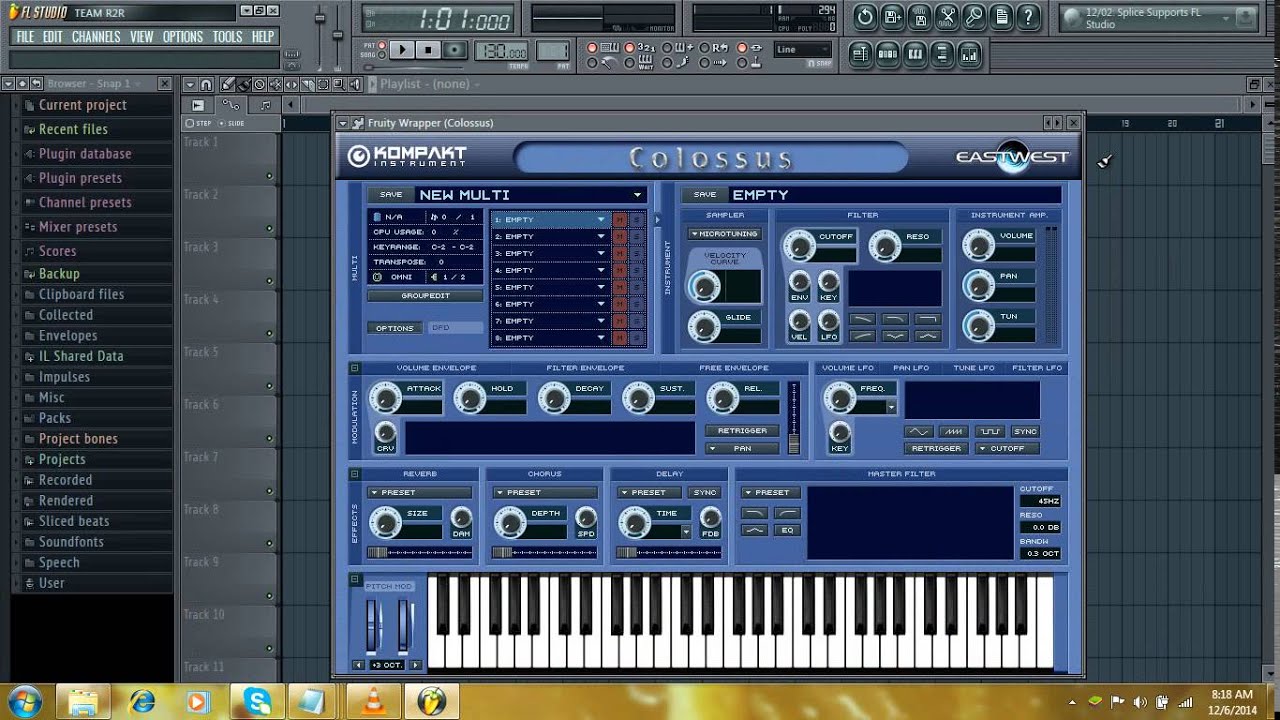Click the Stop transport button
This screenshot has width=1280, height=720.
click(x=428, y=50)
